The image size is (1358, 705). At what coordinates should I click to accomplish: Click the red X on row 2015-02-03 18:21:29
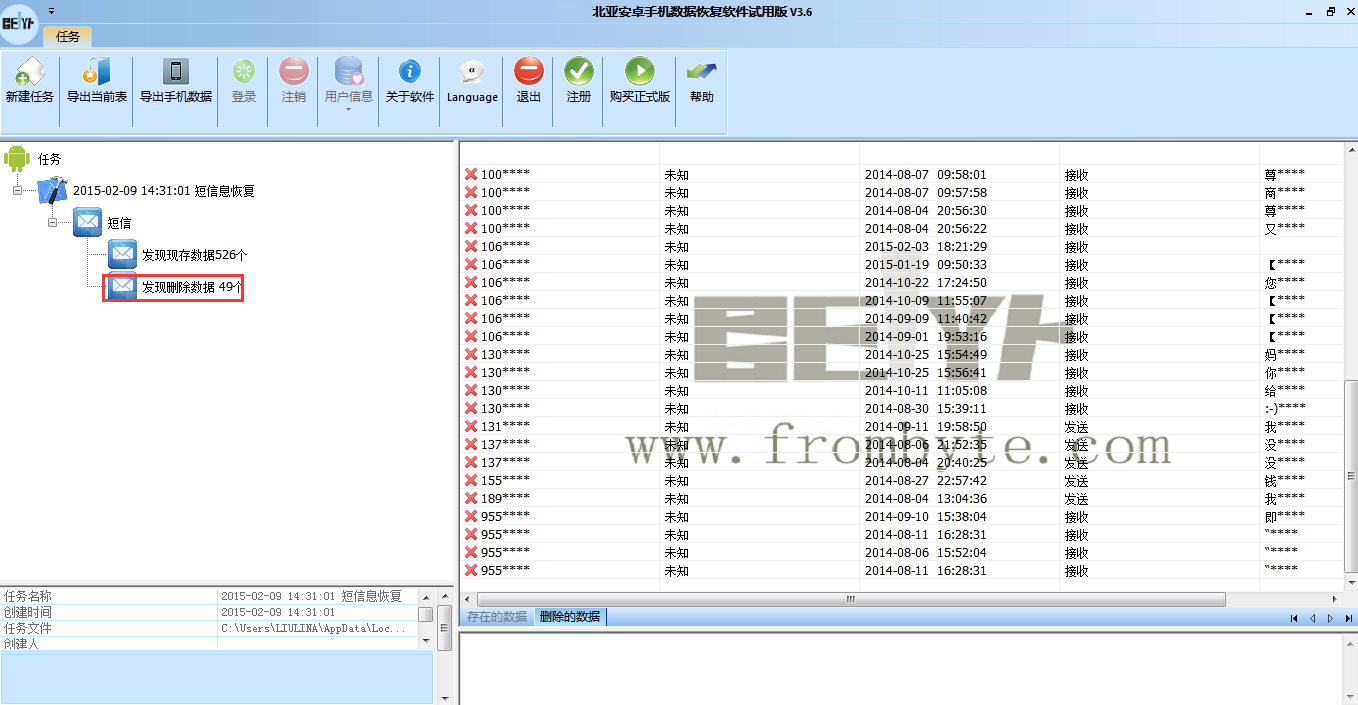tap(471, 247)
